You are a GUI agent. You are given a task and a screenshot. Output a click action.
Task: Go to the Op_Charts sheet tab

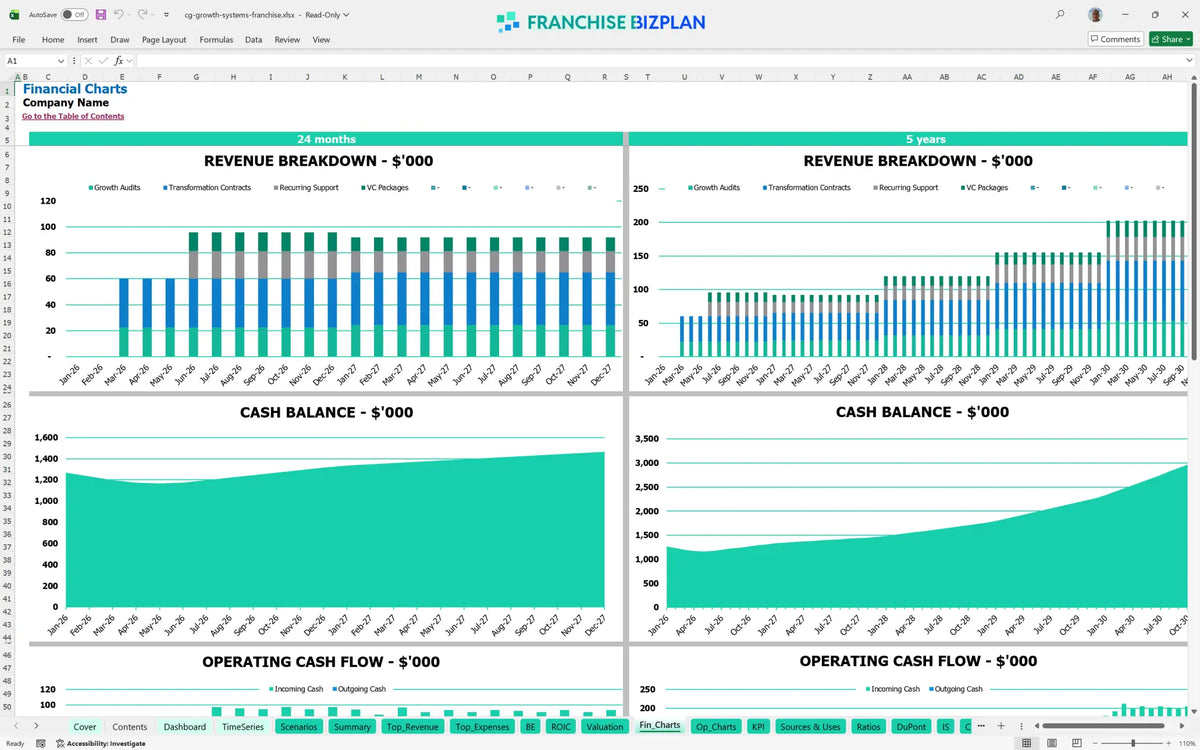tap(716, 727)
